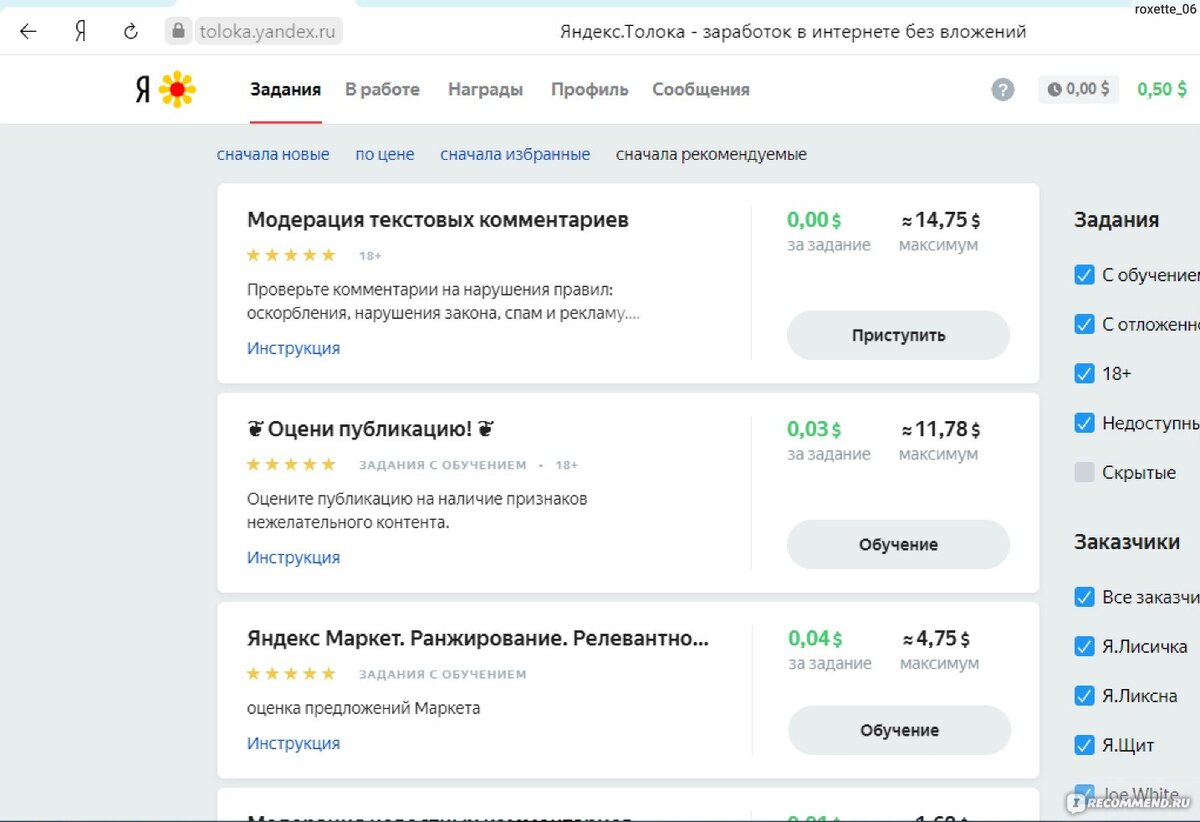Click the five-star rating of Модерация текстовых комментариев
Screen dimensions: 1200x822
coord(291,255)
